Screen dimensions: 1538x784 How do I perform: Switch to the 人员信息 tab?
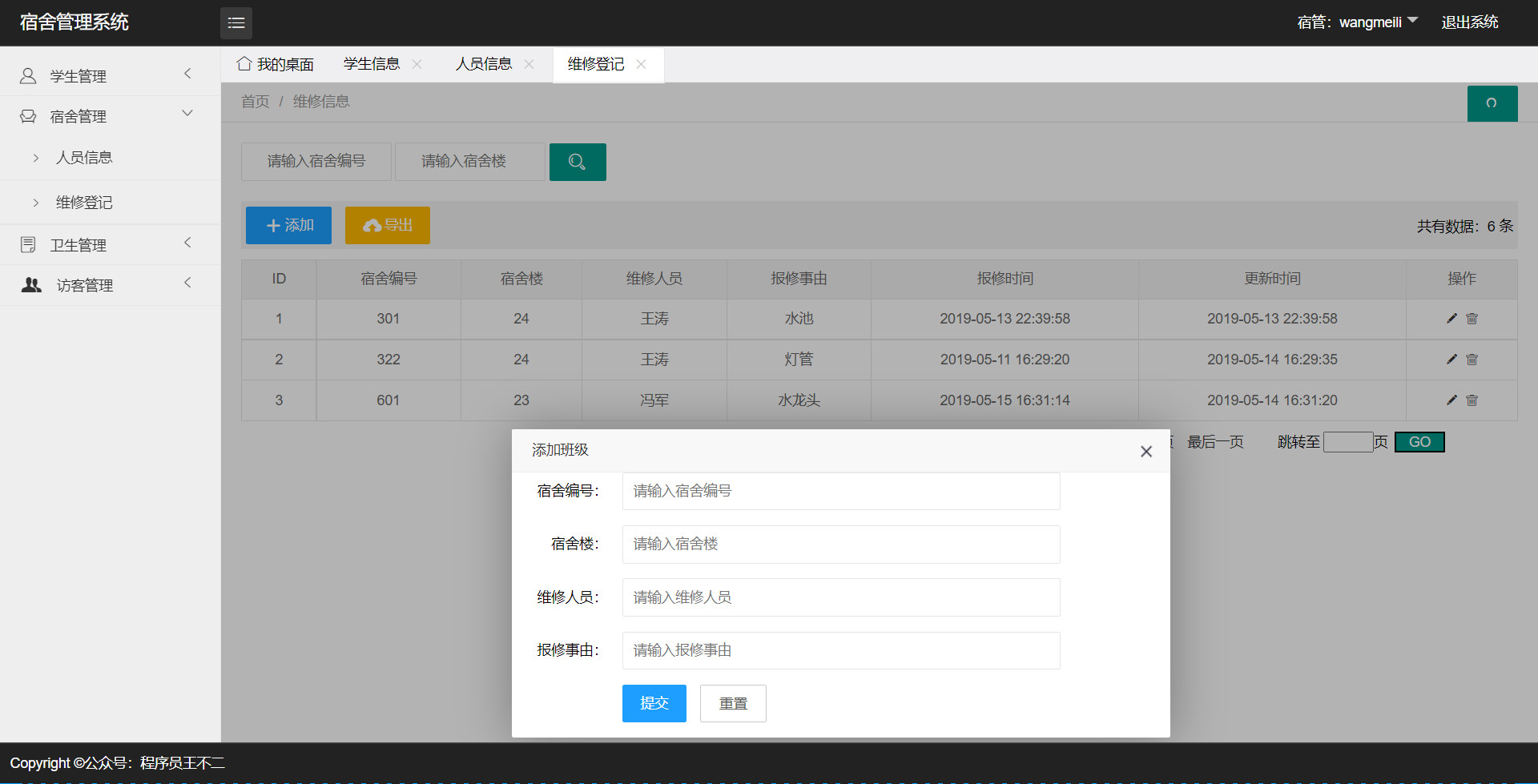point(484,63)
